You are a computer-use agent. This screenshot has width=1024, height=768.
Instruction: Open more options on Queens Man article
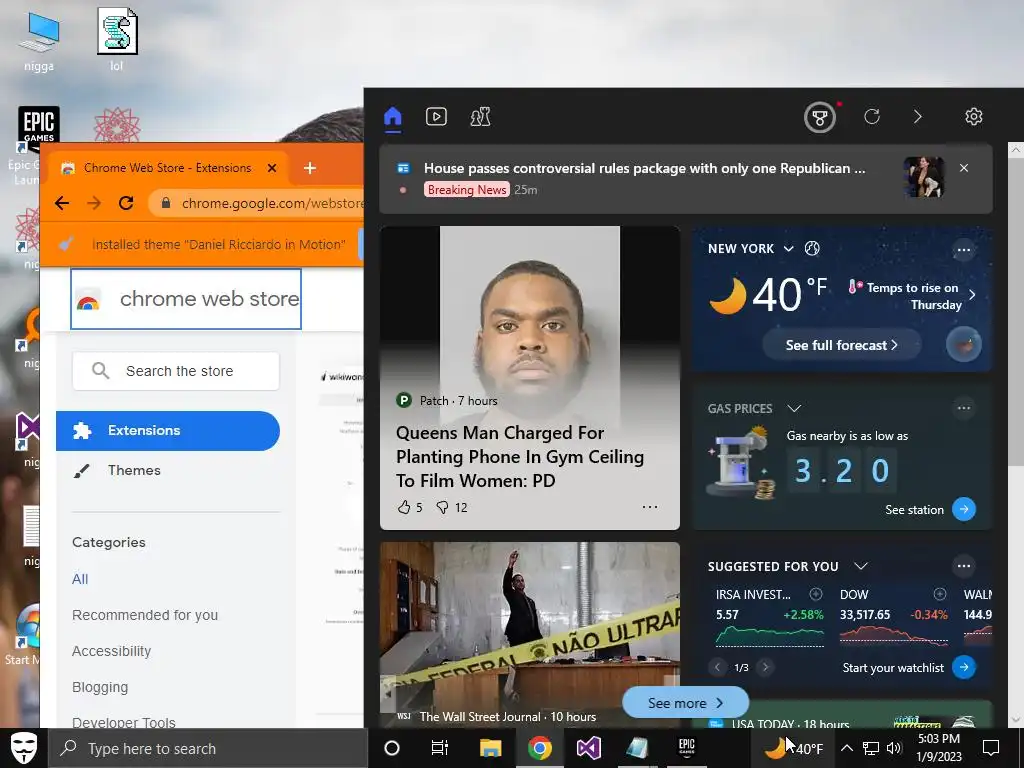pyautogui.click(x=650, y=507)
